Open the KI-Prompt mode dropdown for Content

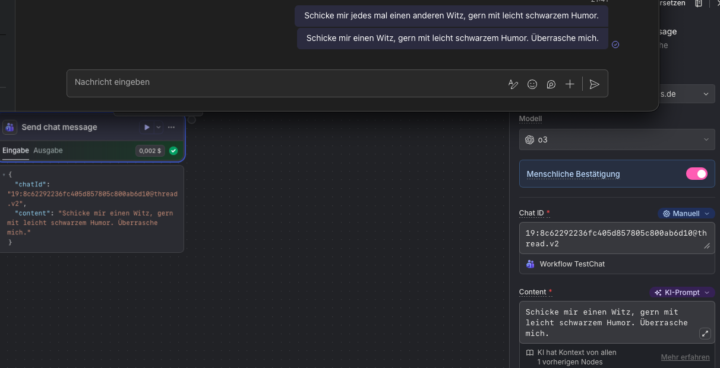tap(682, 293)
